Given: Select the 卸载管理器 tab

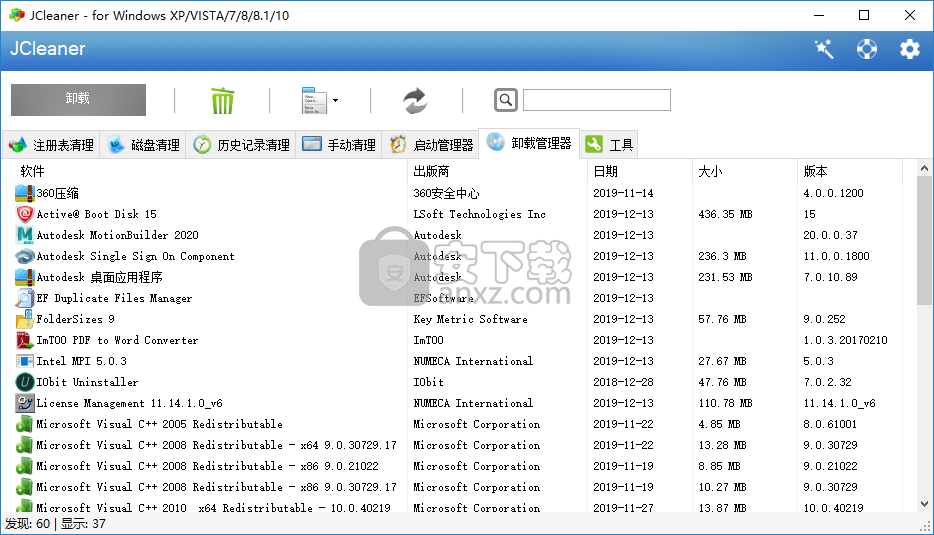Looking at the screenshot, I should [x=529, y=143].
